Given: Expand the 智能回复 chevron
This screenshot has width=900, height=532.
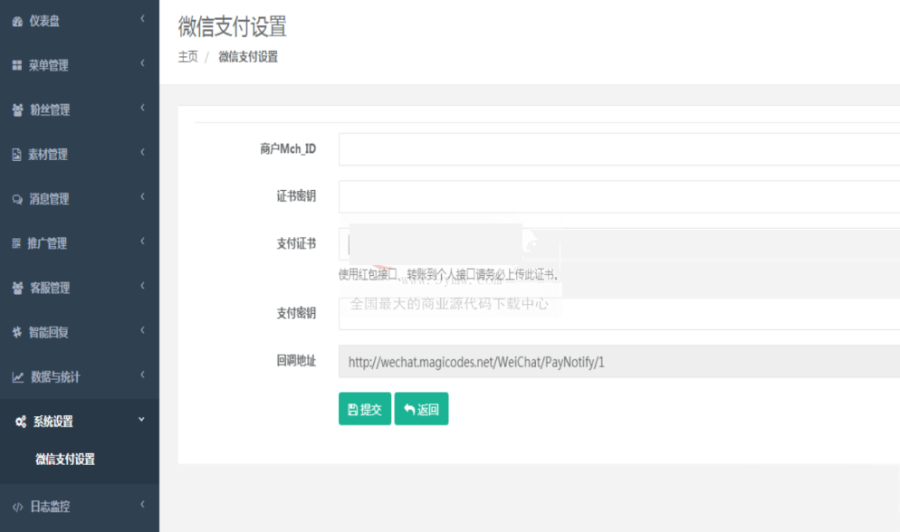Looking at the screenshot, I should pyautogui.click(x=142, y=330).
